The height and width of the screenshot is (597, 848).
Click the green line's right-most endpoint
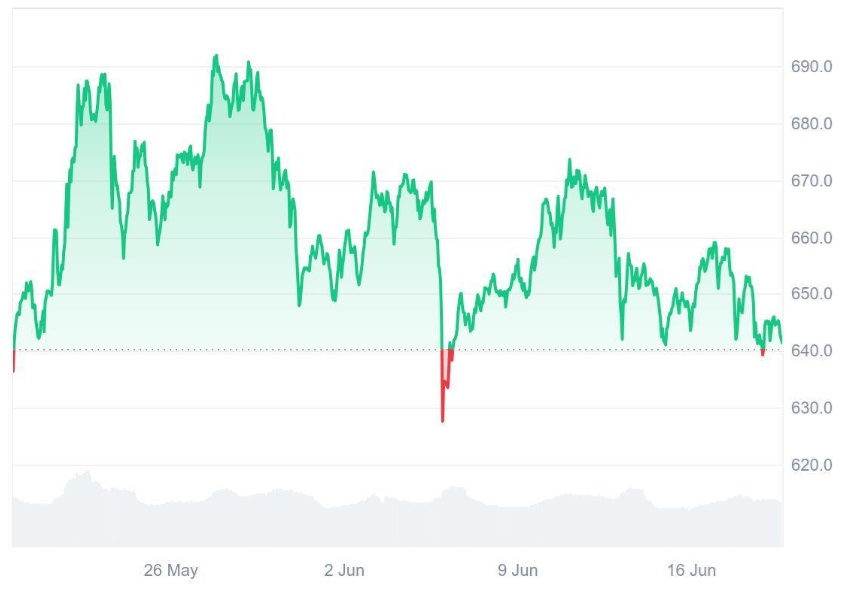click(x=781, y=342)
